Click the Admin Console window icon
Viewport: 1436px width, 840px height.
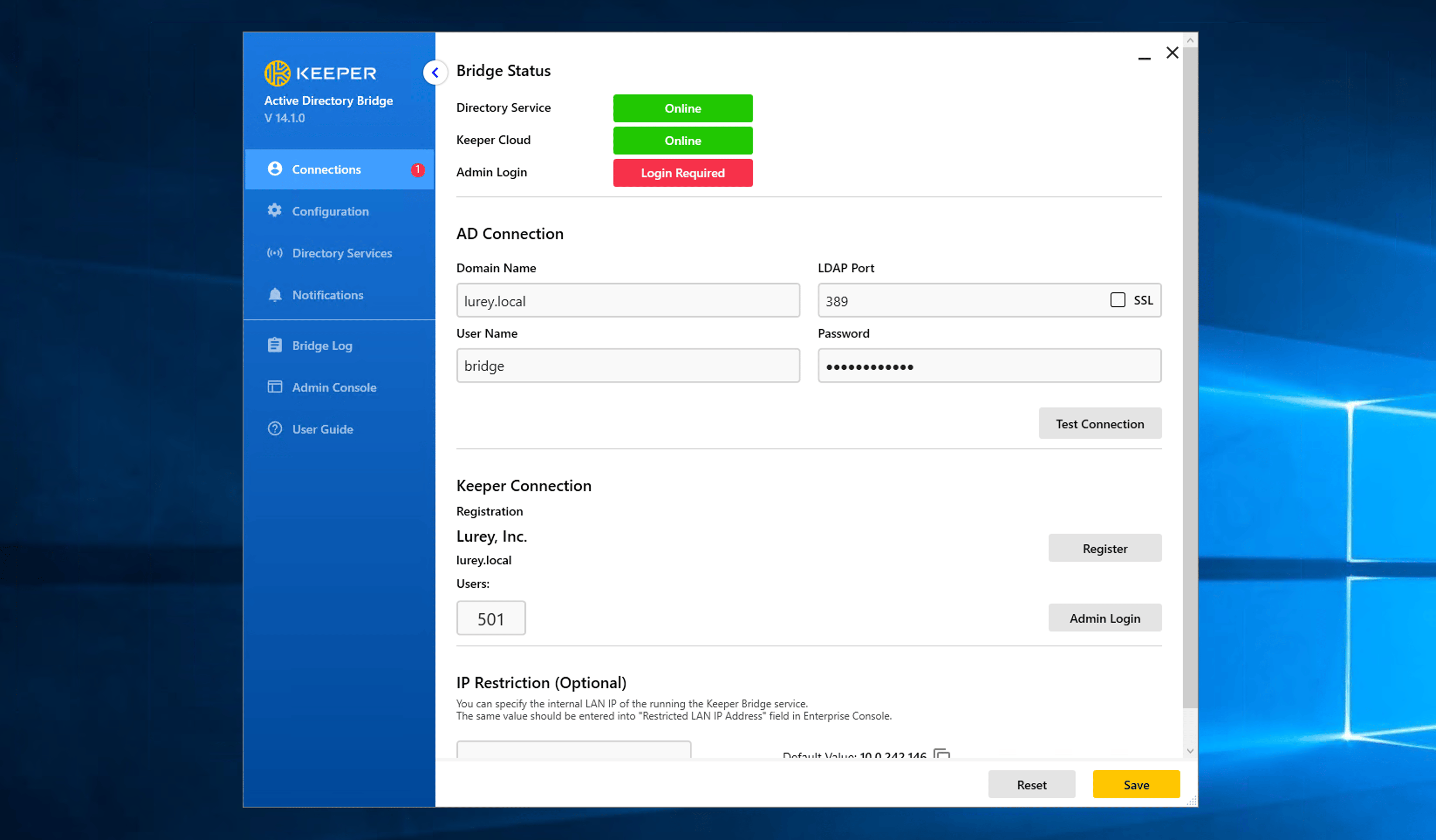pyautogui.click(x=275, y=387)
